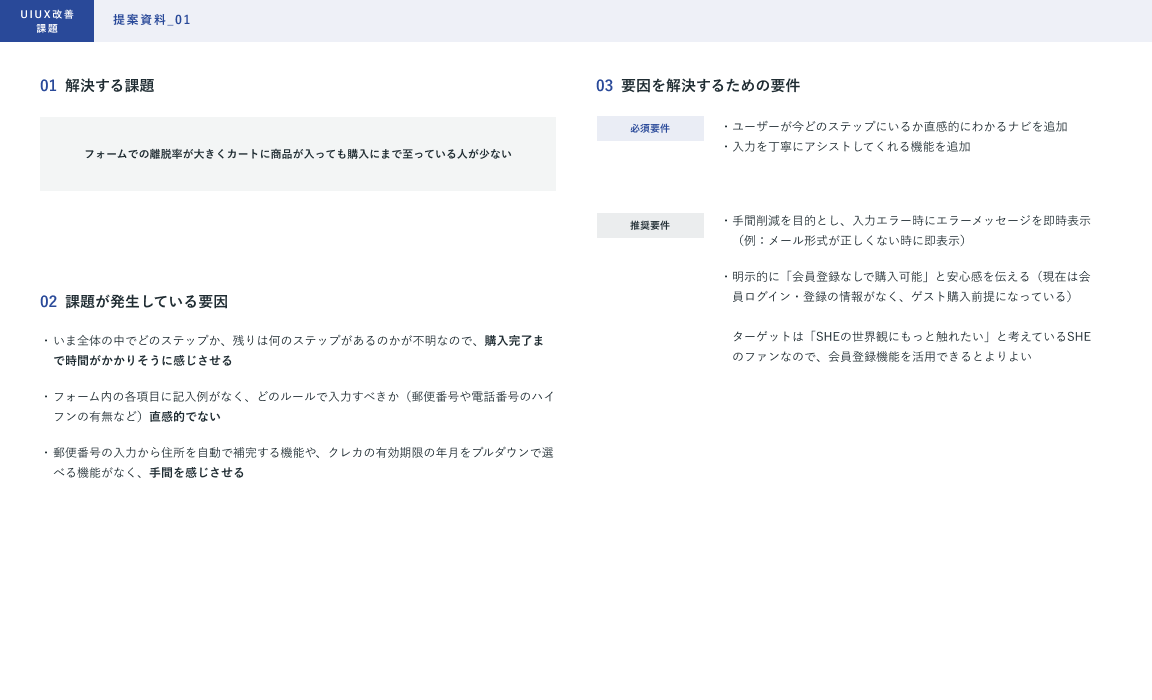Select the 提案資料_01 header title
Viewport: 1152px width, 700px height.
click(152, 20)
